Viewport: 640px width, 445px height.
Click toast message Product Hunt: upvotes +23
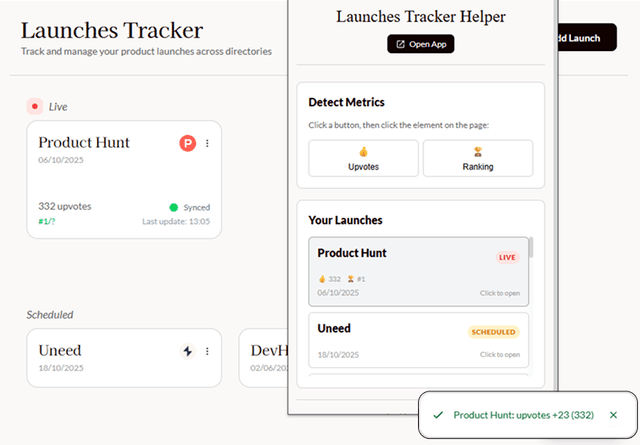[x=524, y=415]
